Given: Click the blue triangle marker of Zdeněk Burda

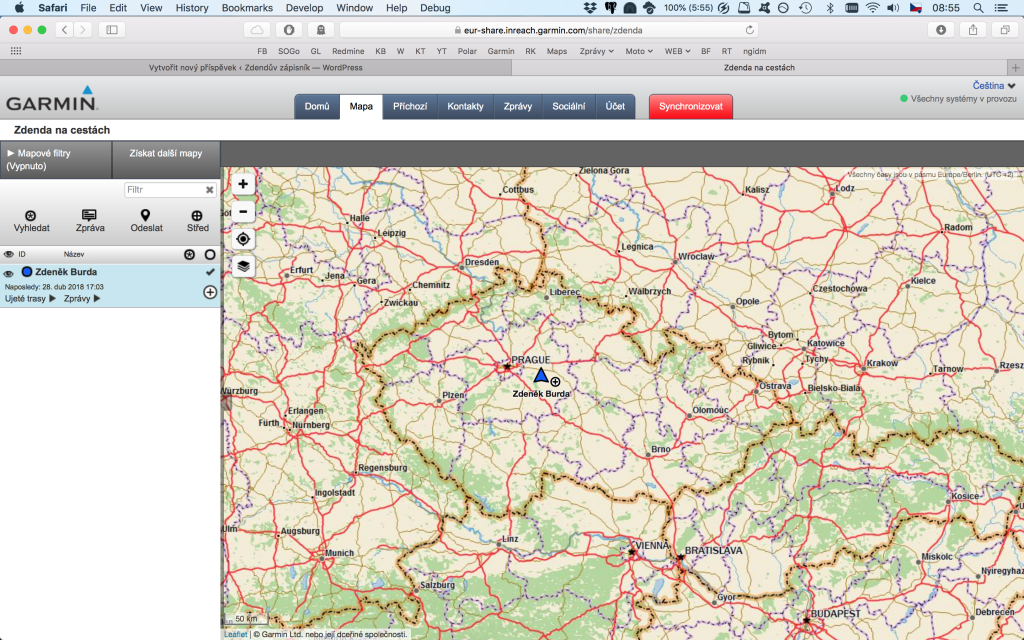Looking at the screenshot, I should click(541, 375).
